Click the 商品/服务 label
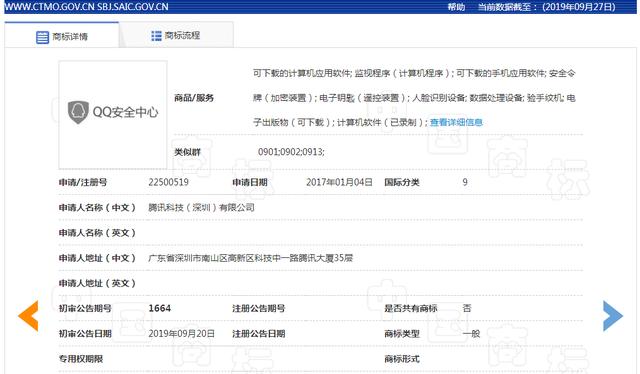The height and width of the screenshot is (374, 640). click(x=194, y=98)
